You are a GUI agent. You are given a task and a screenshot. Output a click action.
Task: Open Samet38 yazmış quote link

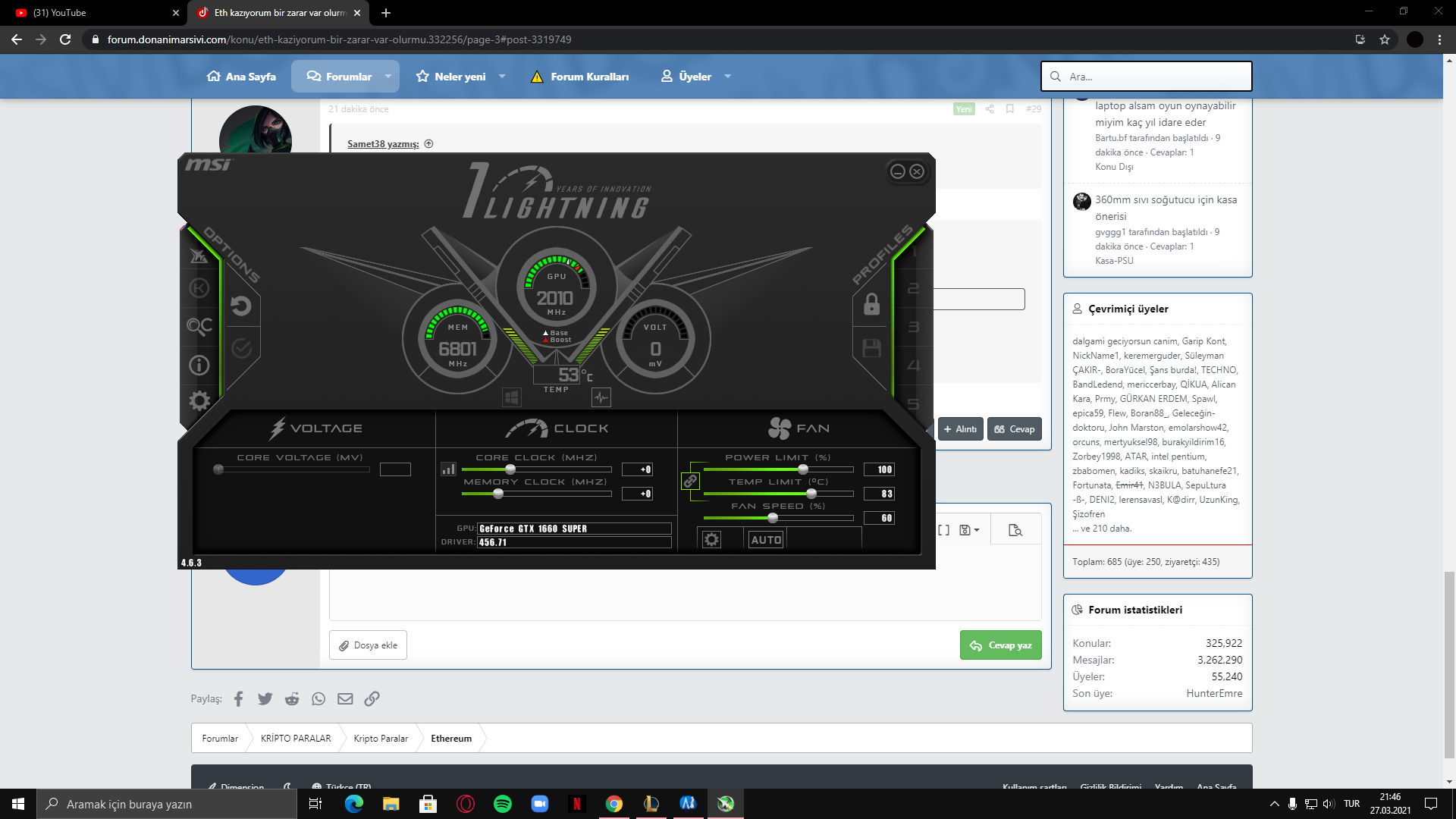tap(383, 144)
